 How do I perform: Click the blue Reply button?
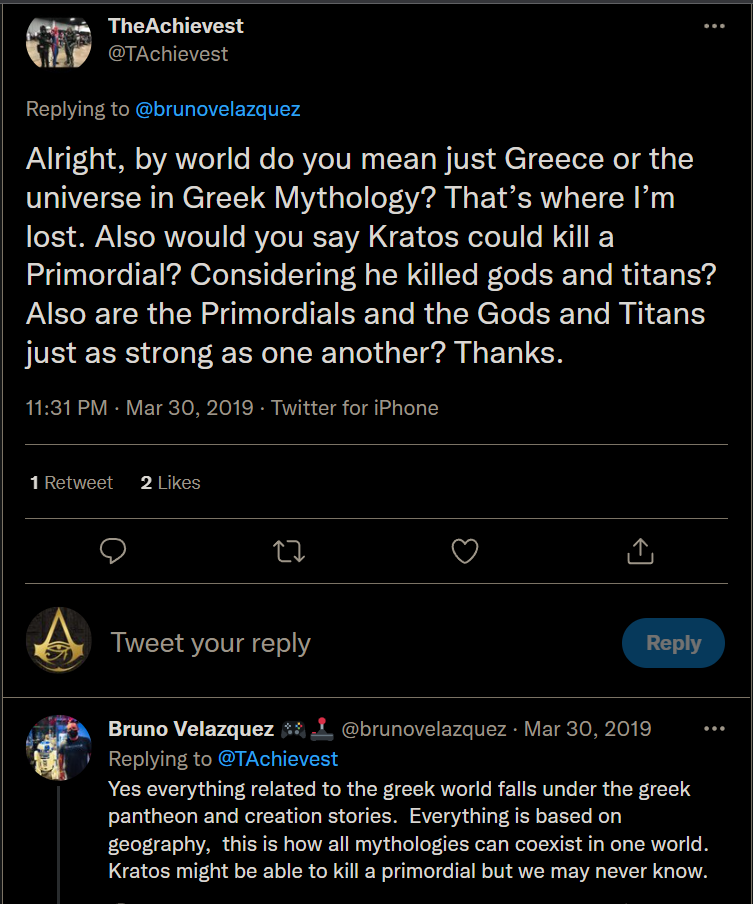(673, 643)
